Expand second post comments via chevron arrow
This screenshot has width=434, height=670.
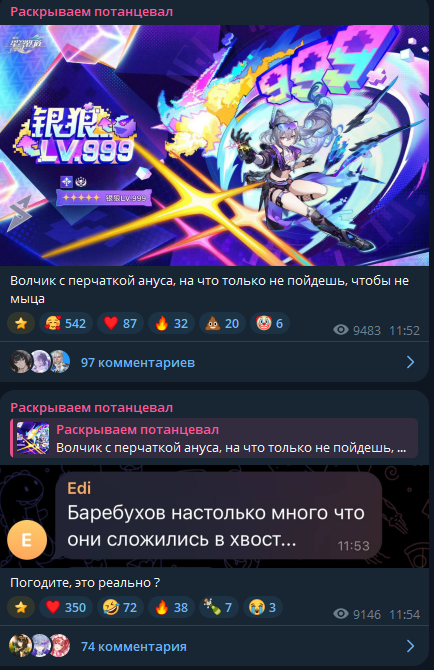(x=410, y=646)
